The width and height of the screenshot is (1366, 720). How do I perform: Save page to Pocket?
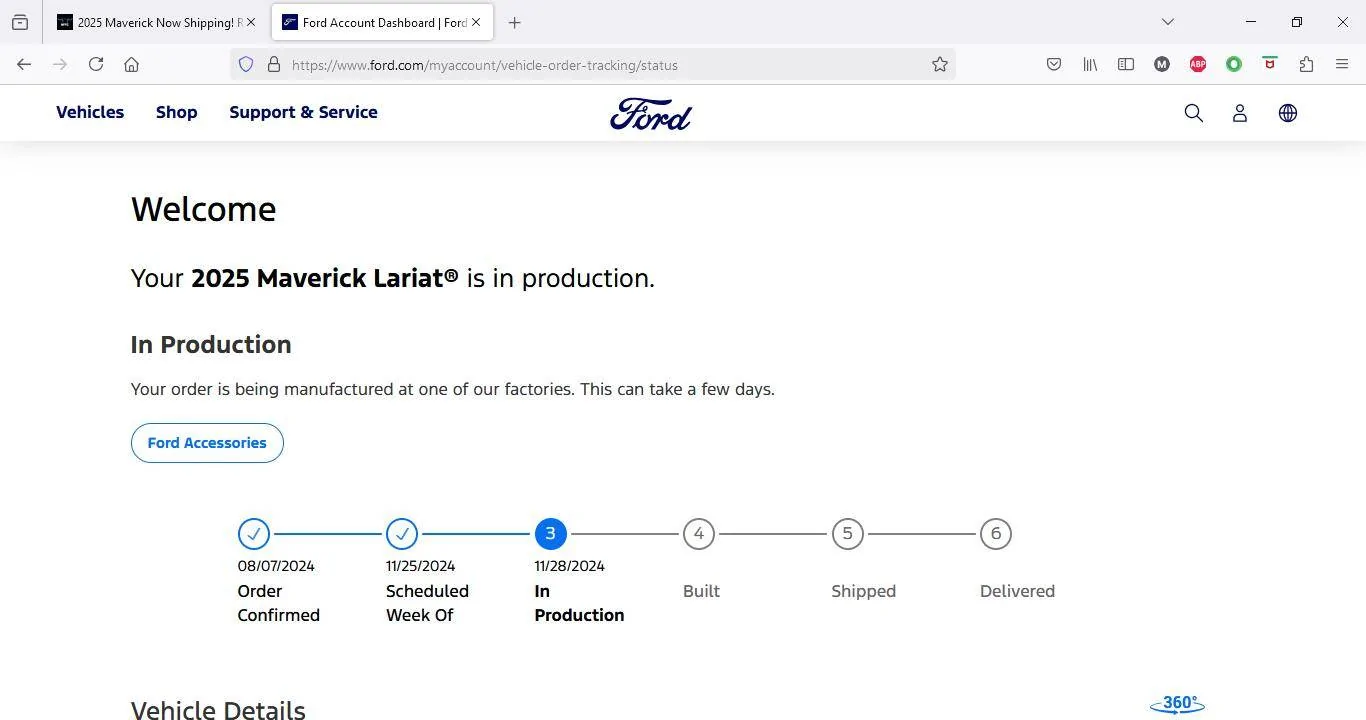tap(1054, 64)
